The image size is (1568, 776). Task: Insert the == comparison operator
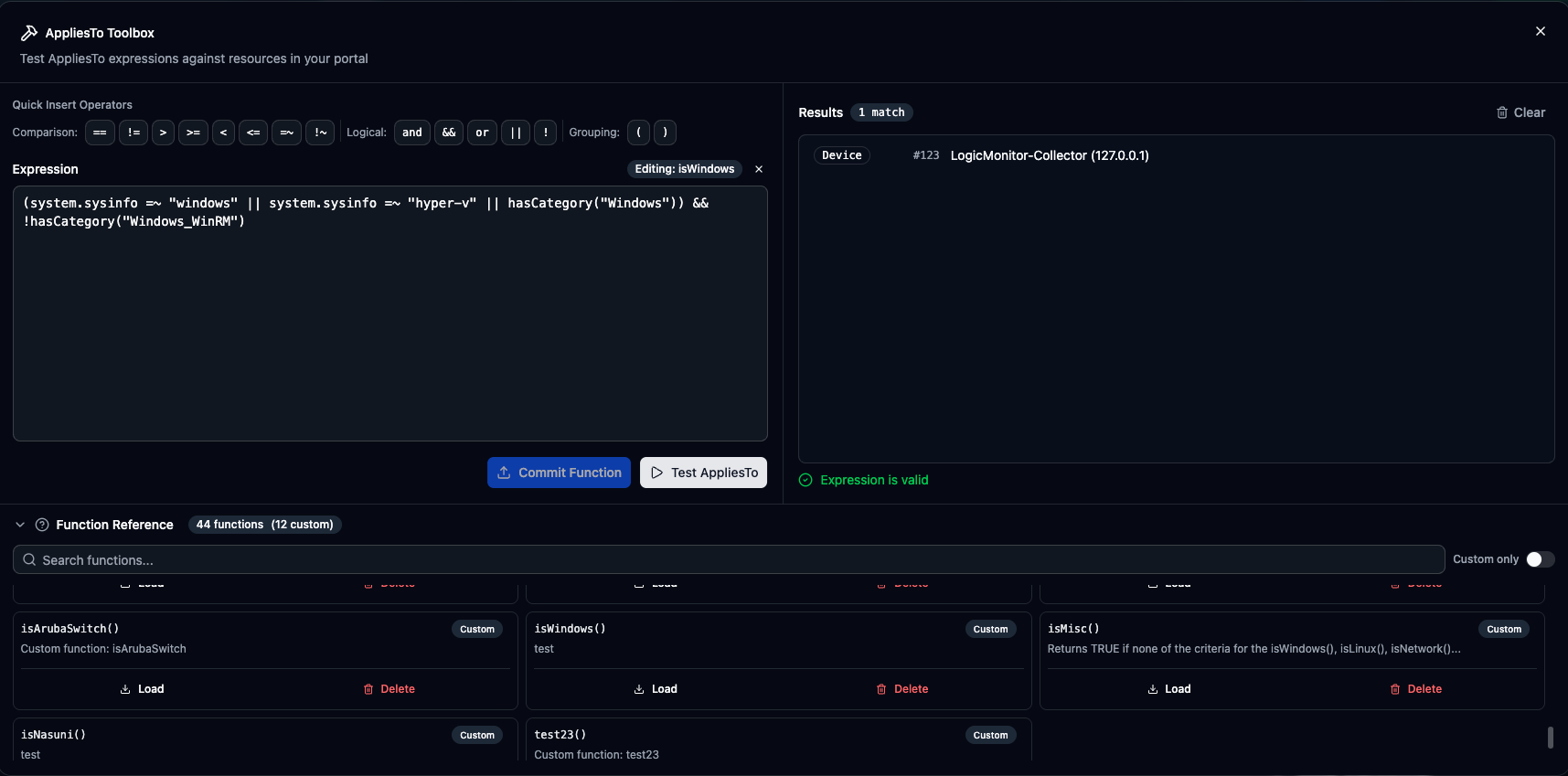coord(100,133)
